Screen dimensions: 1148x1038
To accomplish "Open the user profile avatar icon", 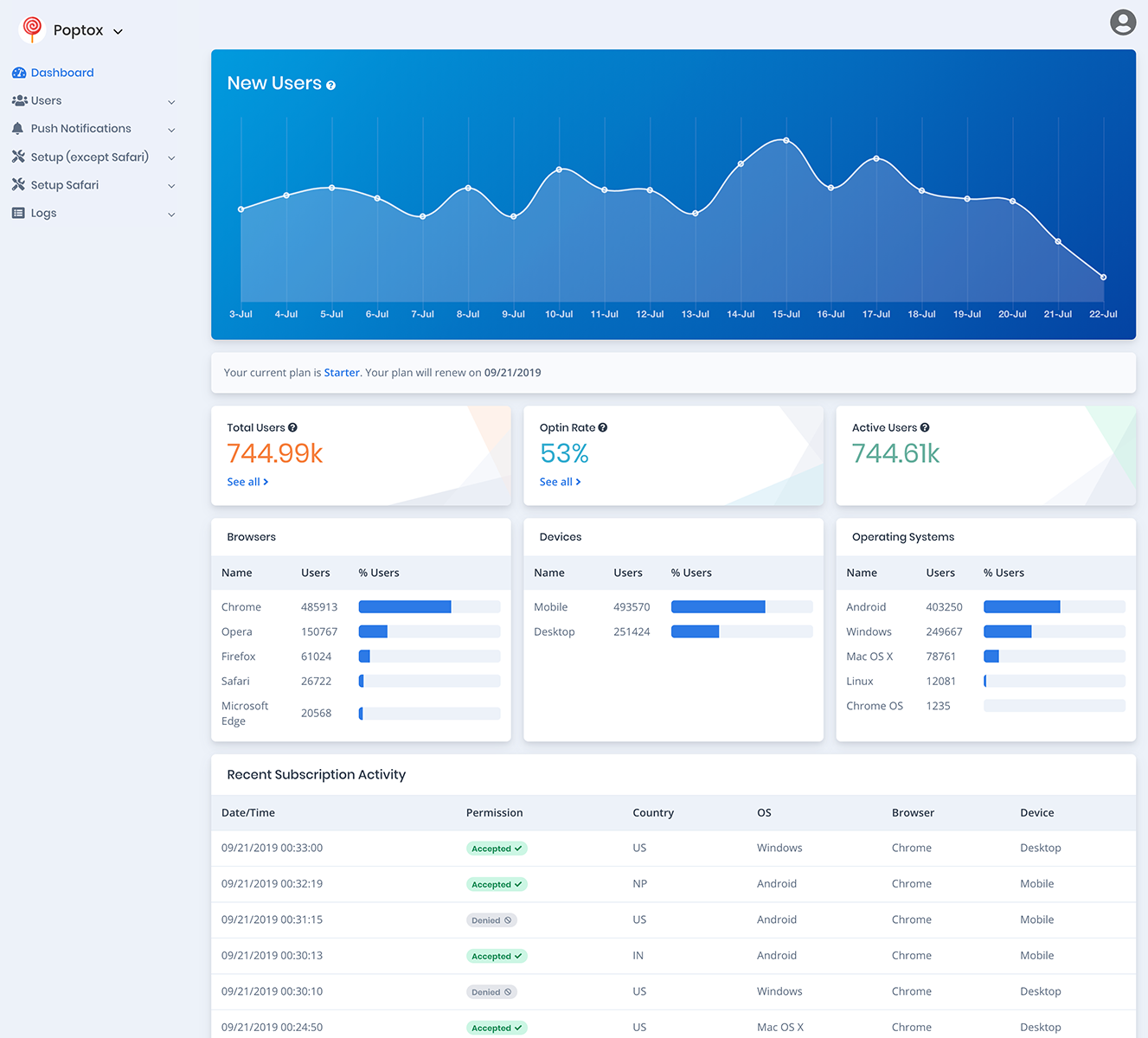I will [1123, 22].
